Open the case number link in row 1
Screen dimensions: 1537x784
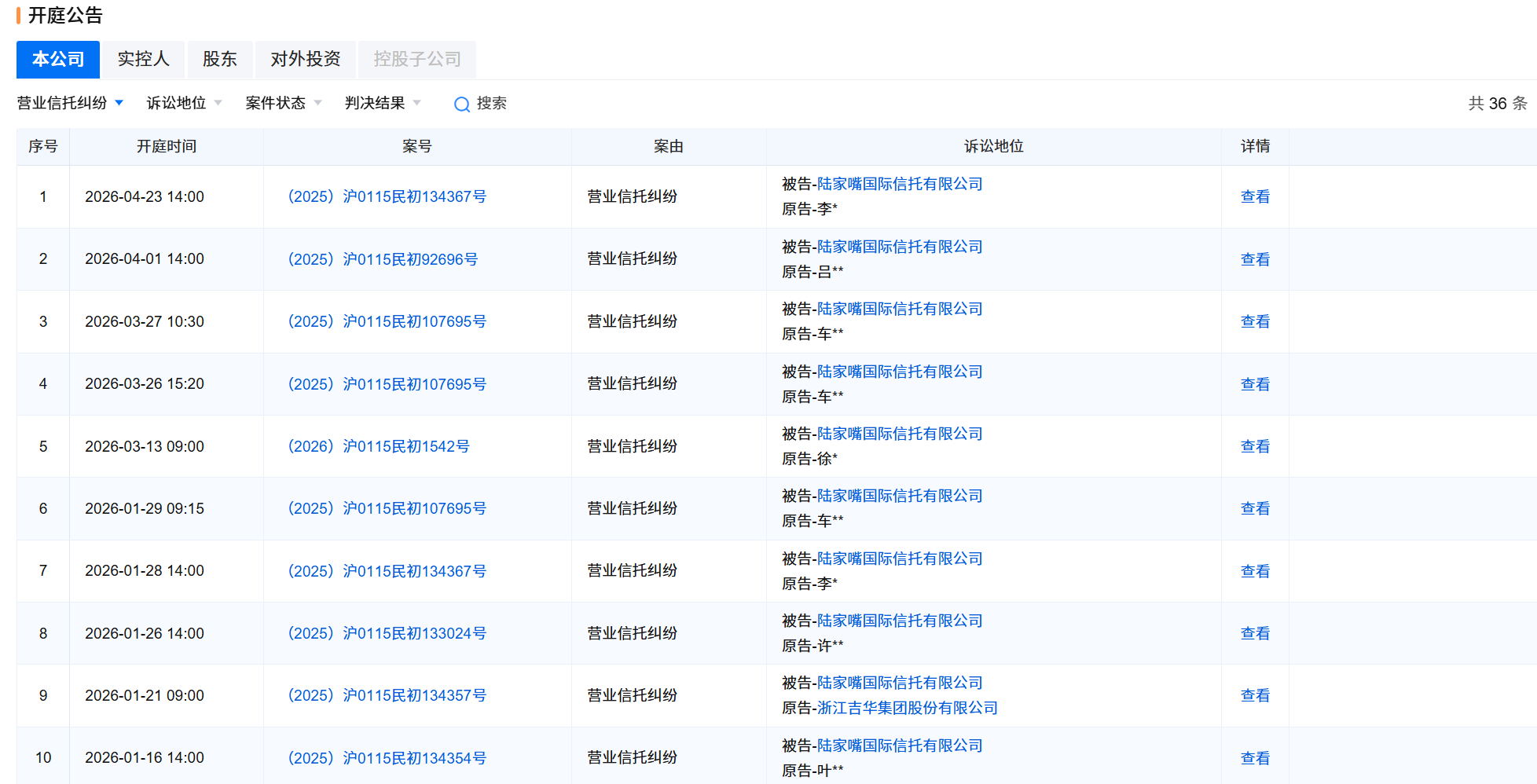(387, 196)
